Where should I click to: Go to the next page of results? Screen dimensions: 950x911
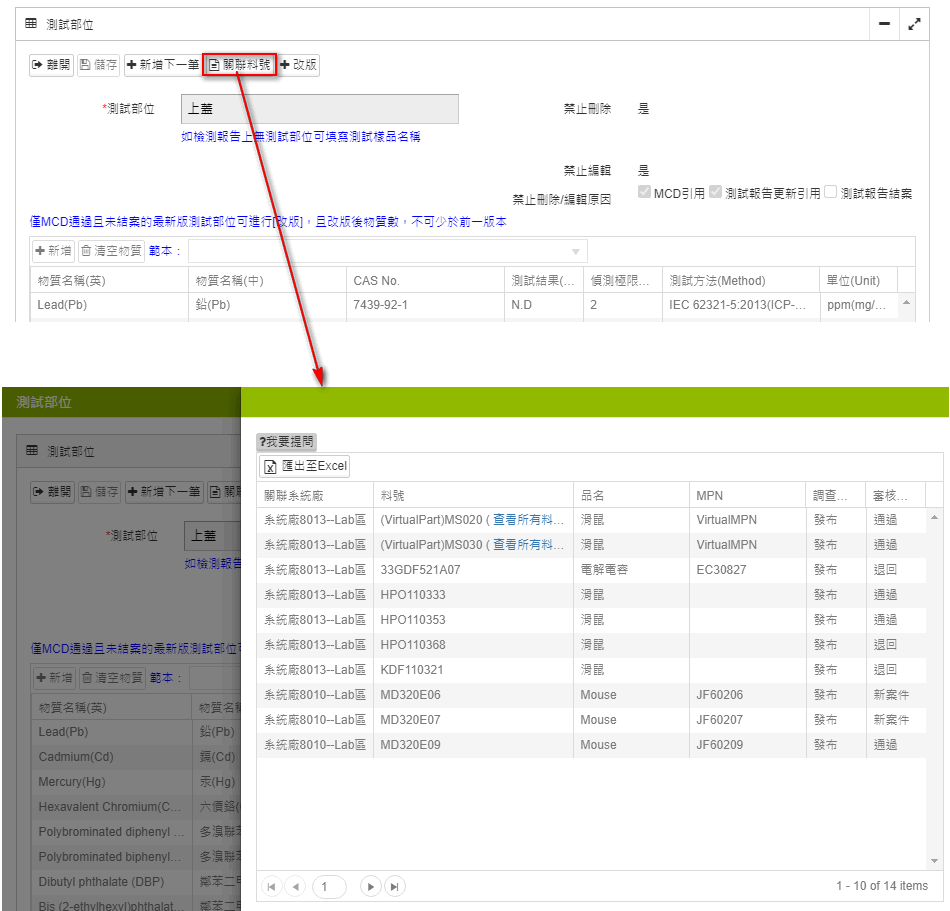[x=370, y=886]
